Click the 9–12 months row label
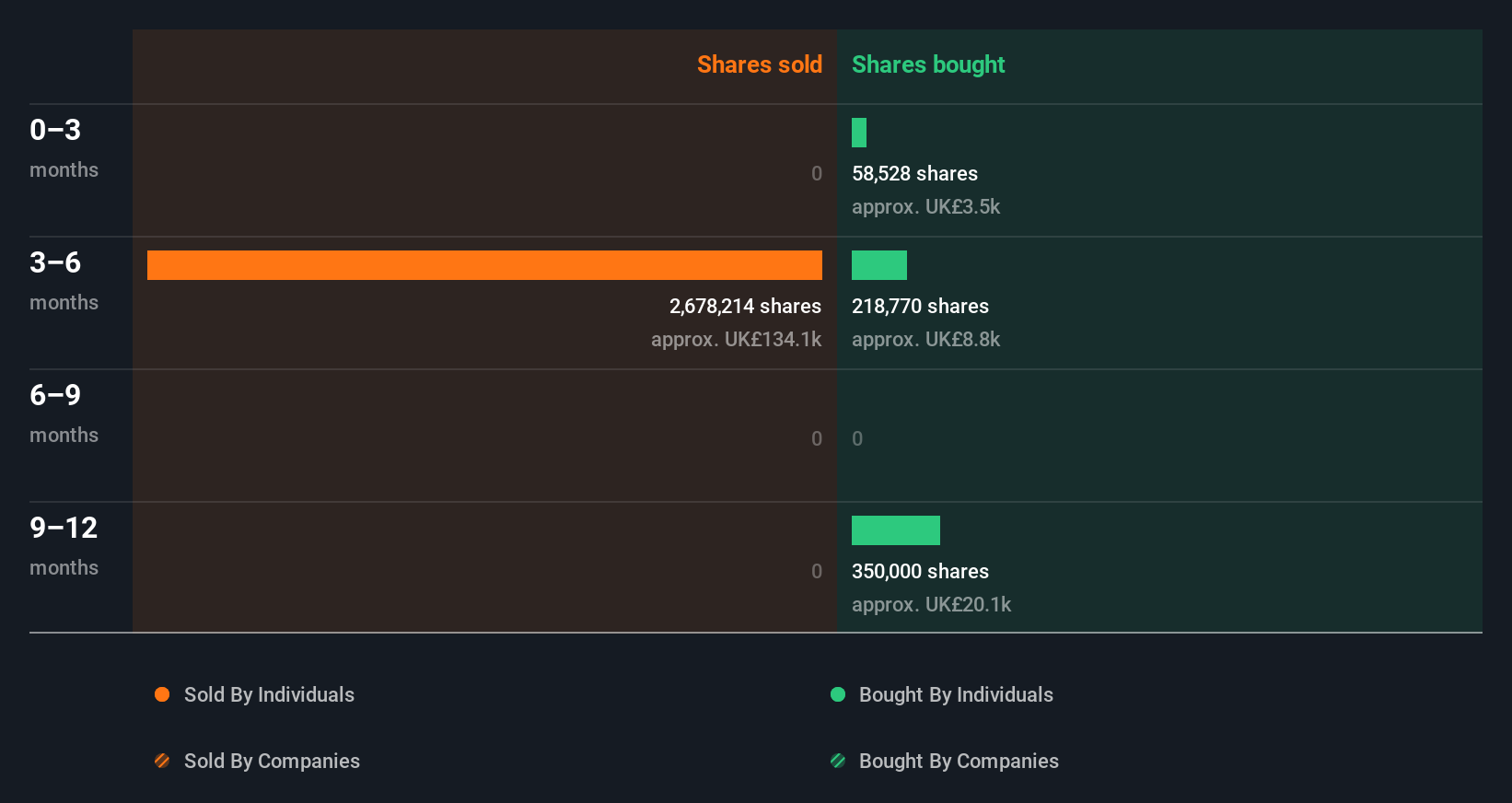This screenshot has width=1512, height=803. tap(64, 545)
